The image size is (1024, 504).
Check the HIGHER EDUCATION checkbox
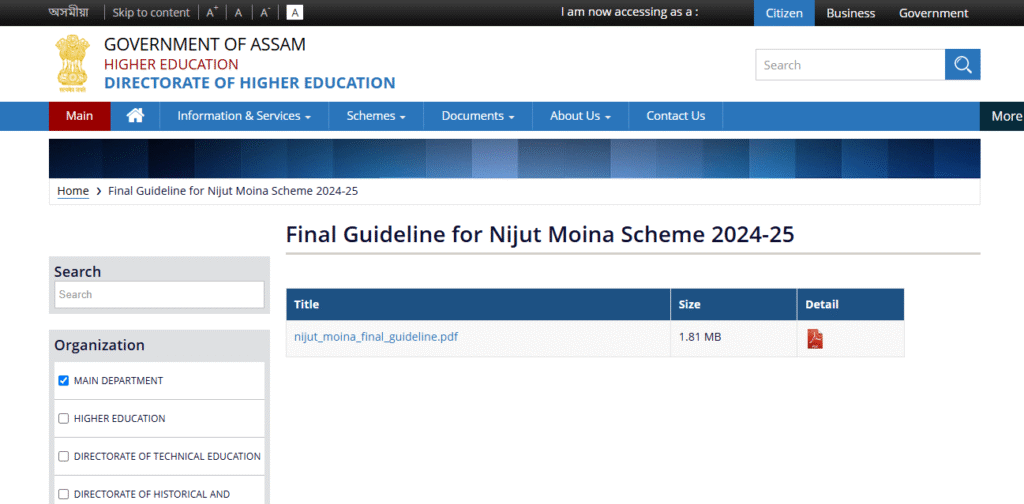63,418
